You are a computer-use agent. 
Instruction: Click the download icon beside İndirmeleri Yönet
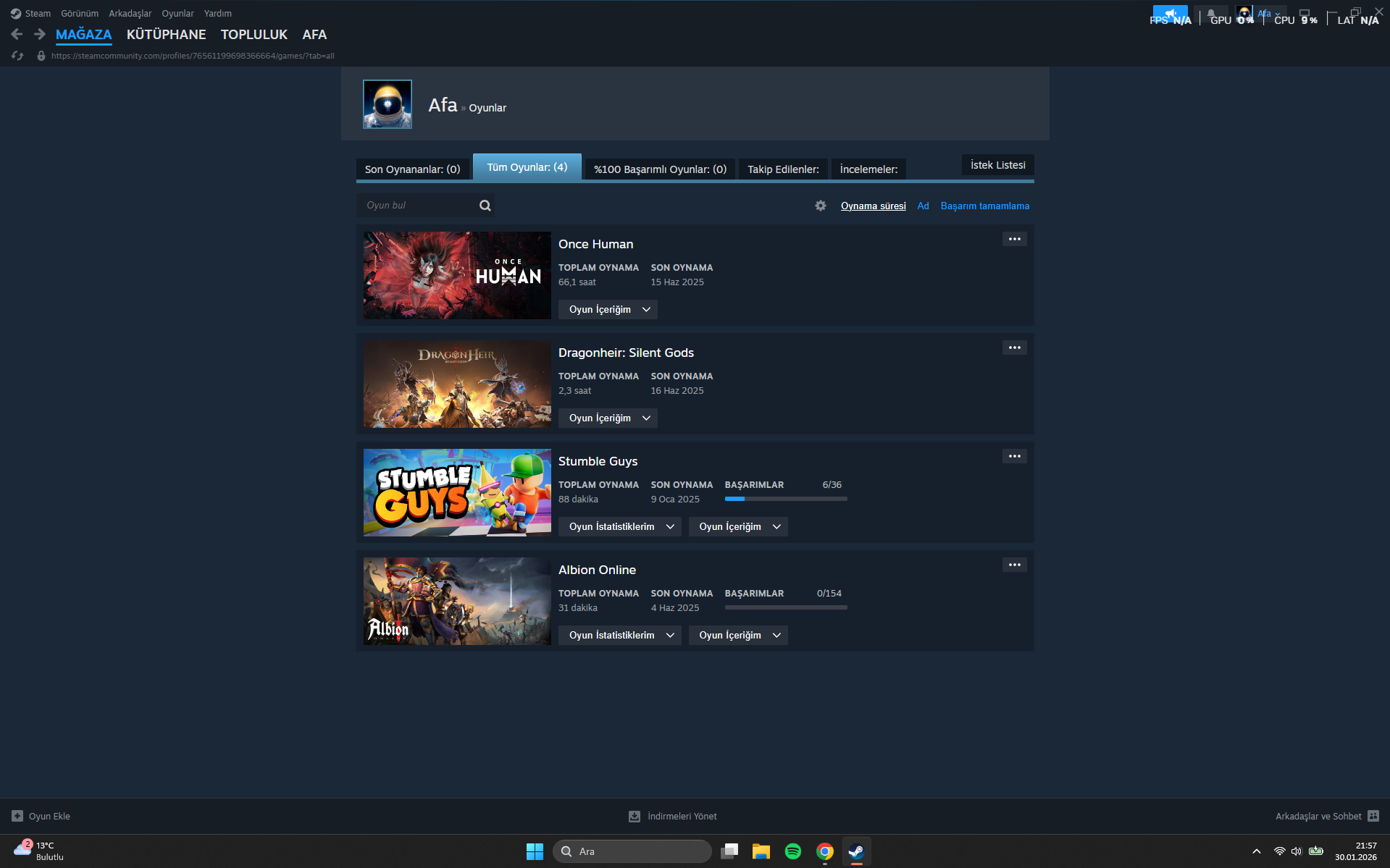pos(635,816)
